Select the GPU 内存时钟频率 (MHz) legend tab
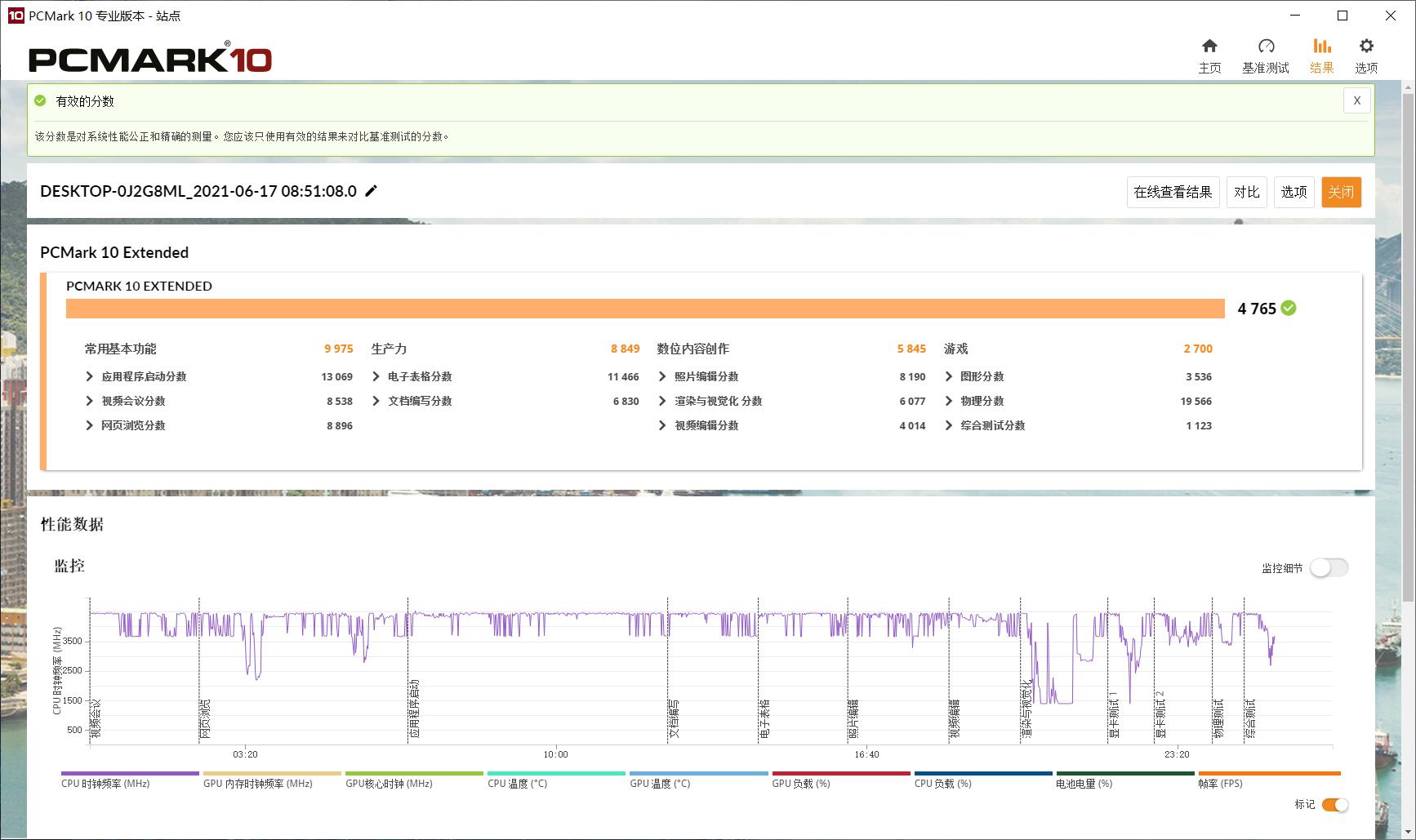 (x=272, y=780)
